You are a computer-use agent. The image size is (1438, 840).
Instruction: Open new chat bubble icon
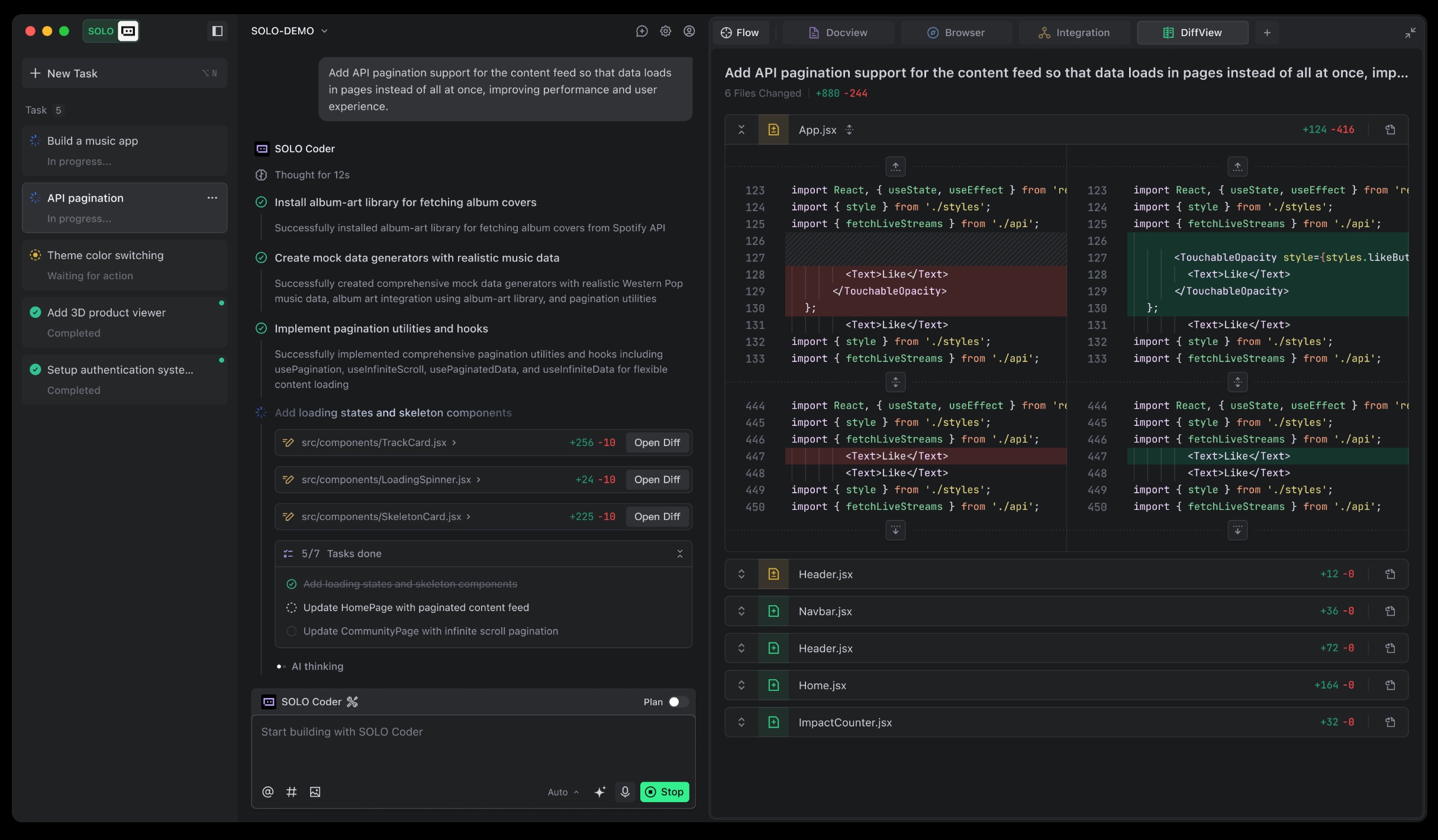642,31
